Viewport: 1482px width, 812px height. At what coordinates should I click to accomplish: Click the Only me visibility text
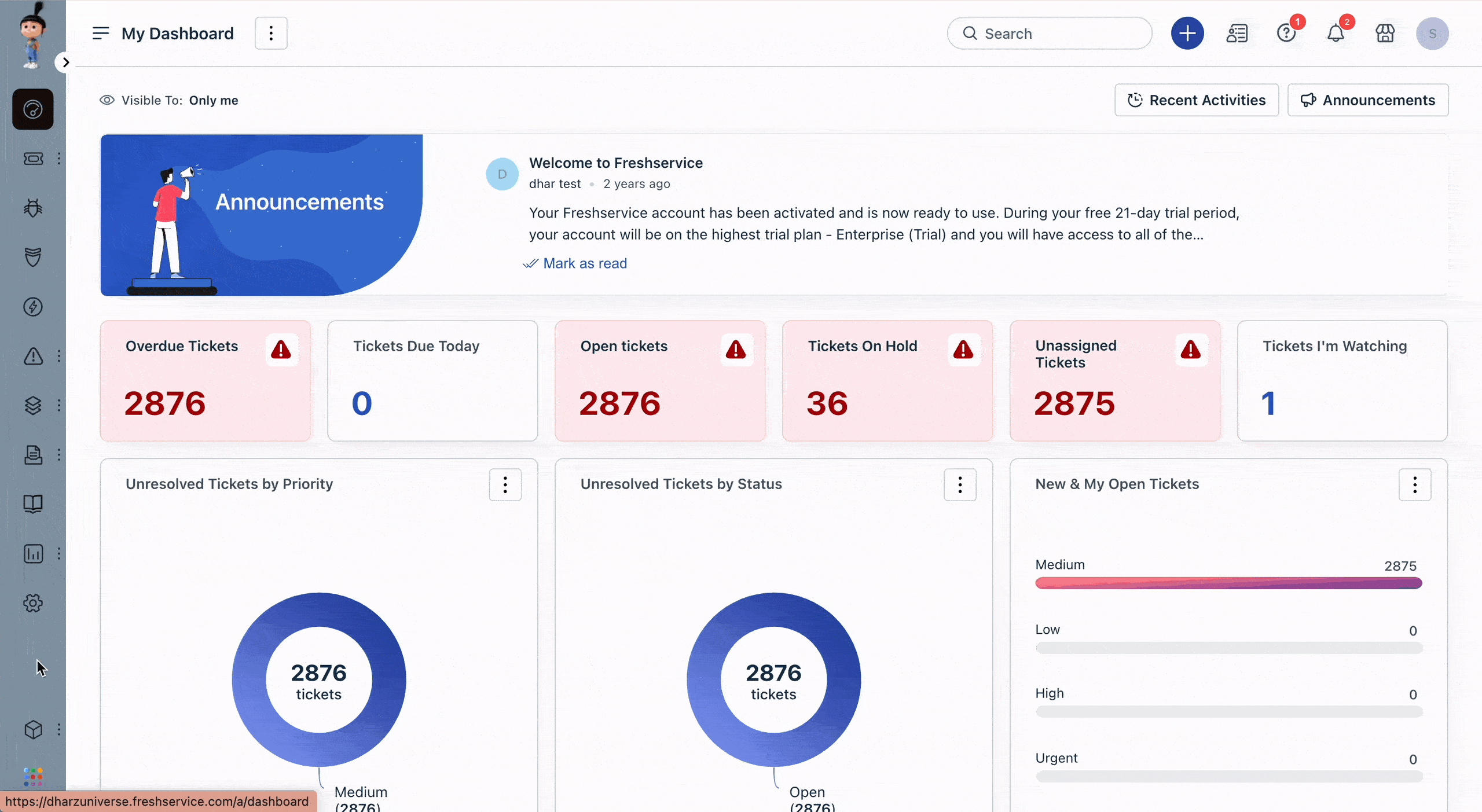[214, 100]
